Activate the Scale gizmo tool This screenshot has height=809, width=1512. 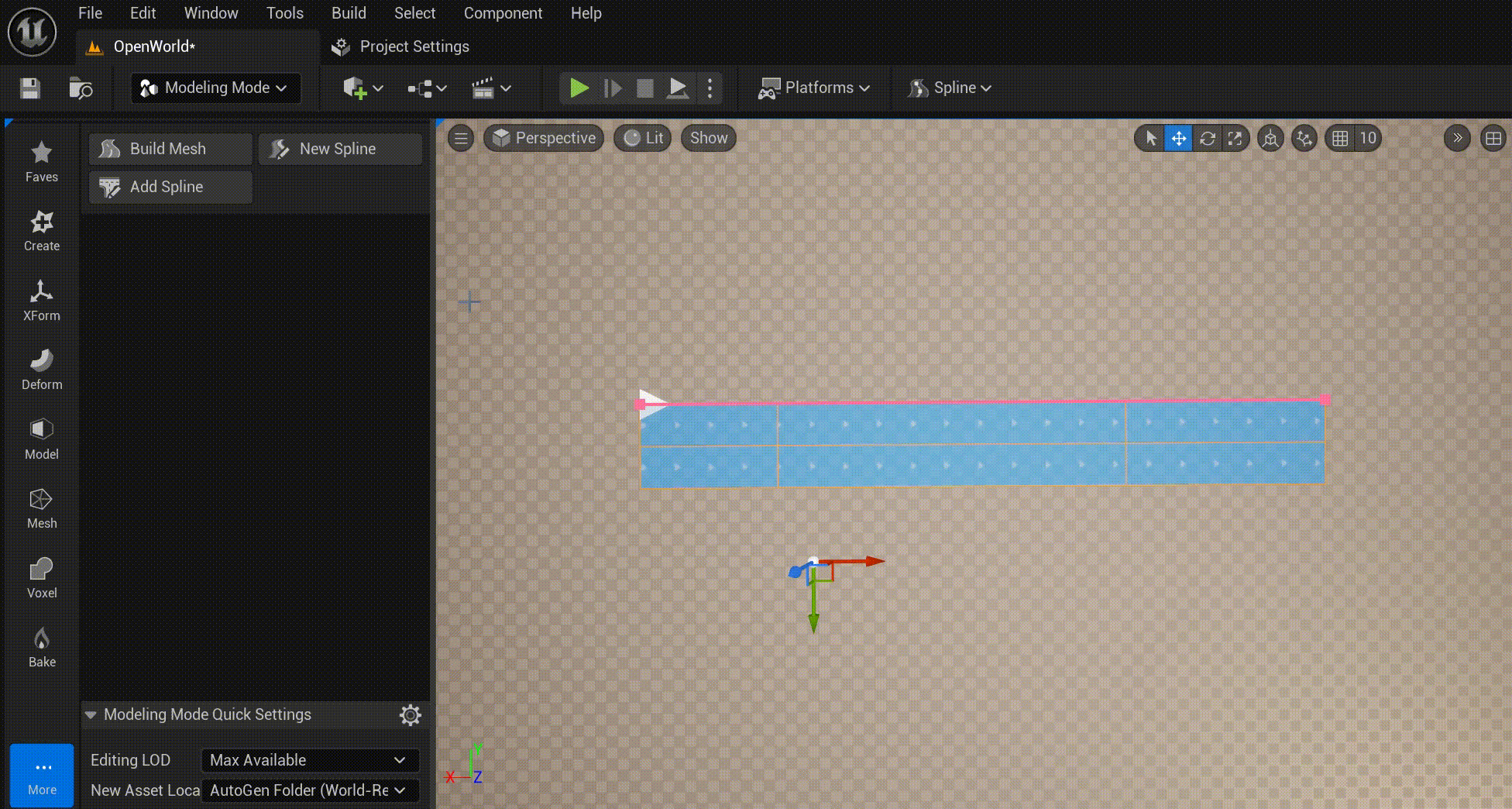click(1235, 139)
